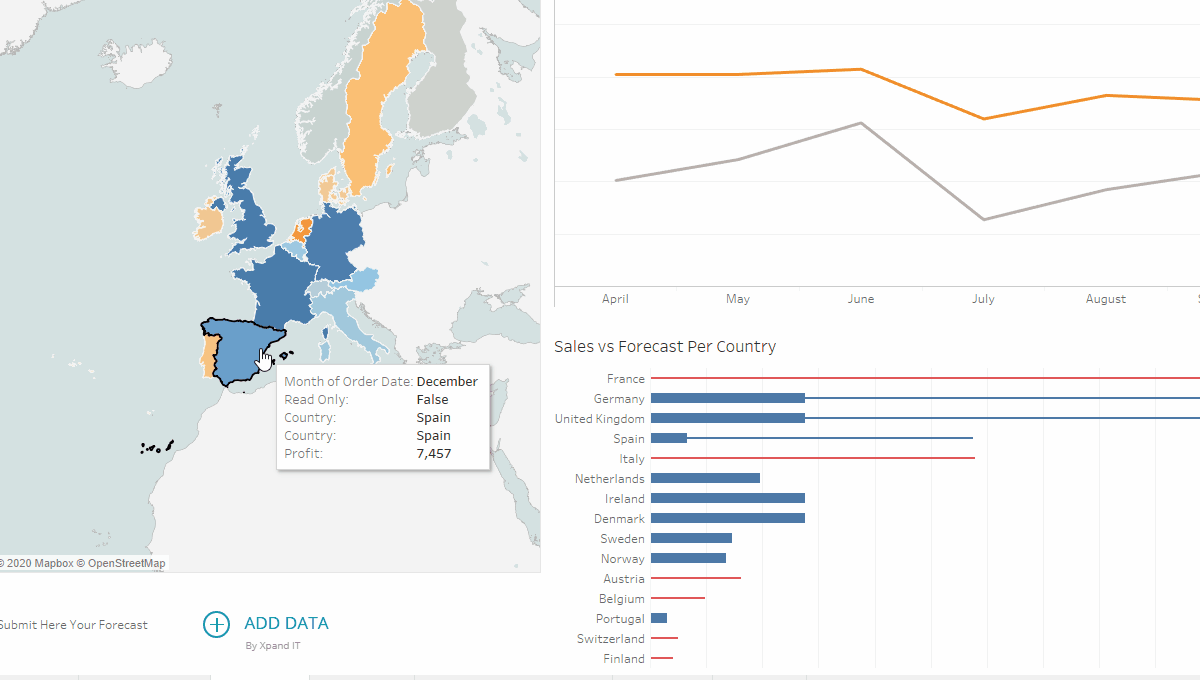
Task: Click the Sales vs Forecast Per Country title
Action: point(666,346)
